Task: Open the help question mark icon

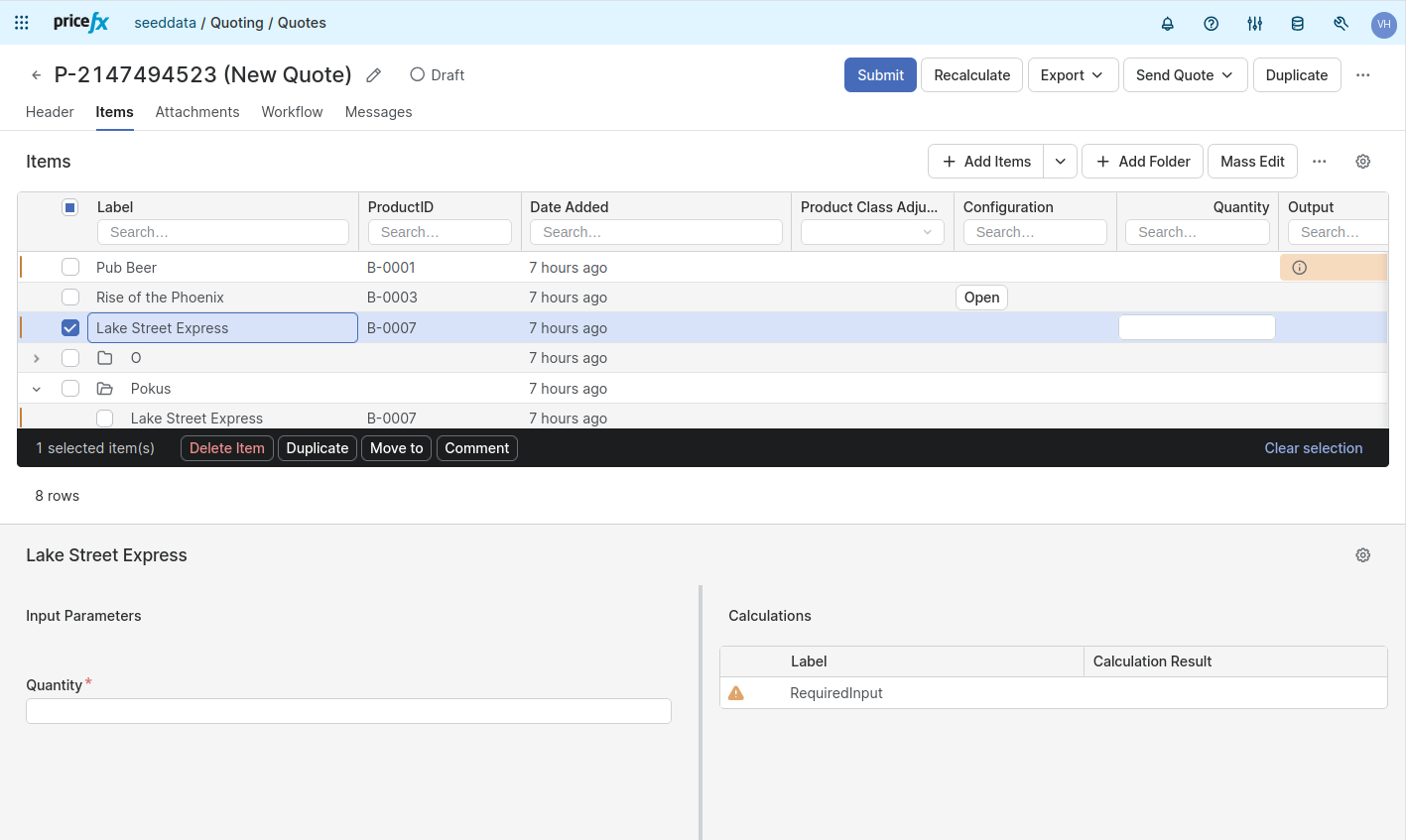Action: point(1211,24)
